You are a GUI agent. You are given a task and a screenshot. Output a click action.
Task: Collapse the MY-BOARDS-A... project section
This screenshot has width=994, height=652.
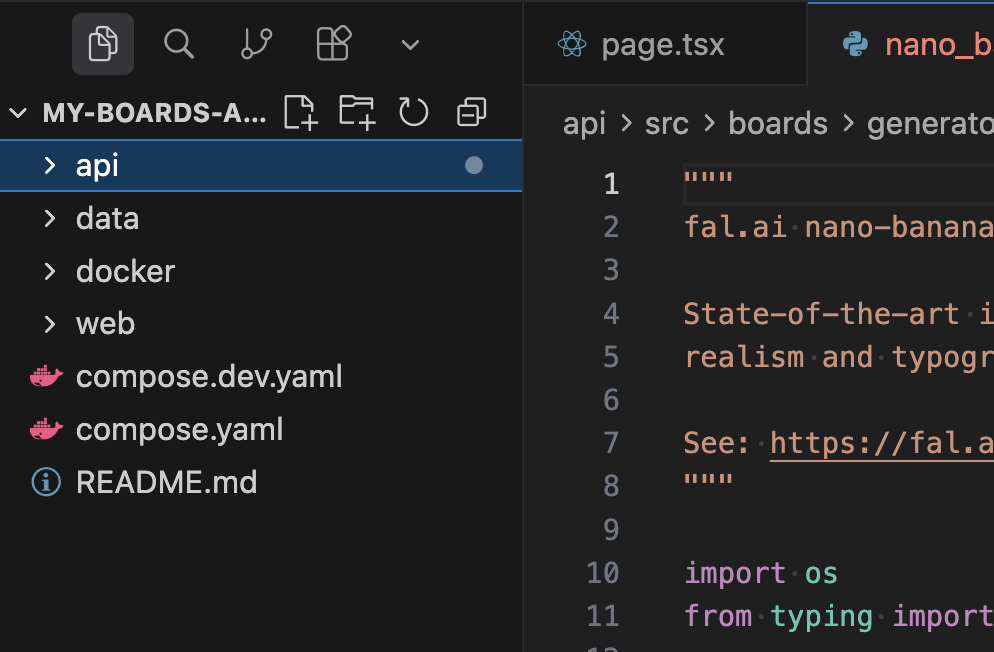tap(18, 113)
